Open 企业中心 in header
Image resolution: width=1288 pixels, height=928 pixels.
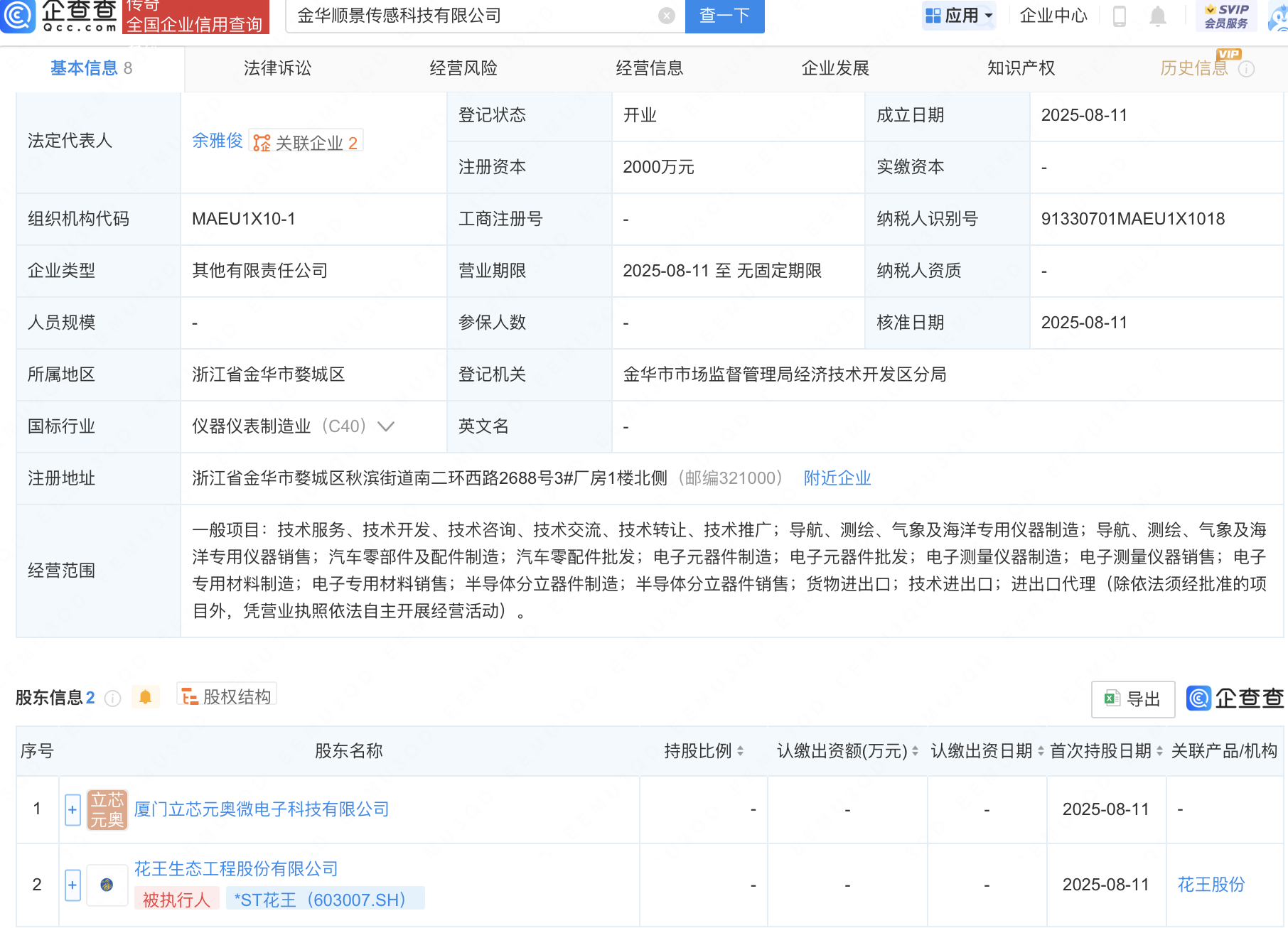[x=1053, y=16]
